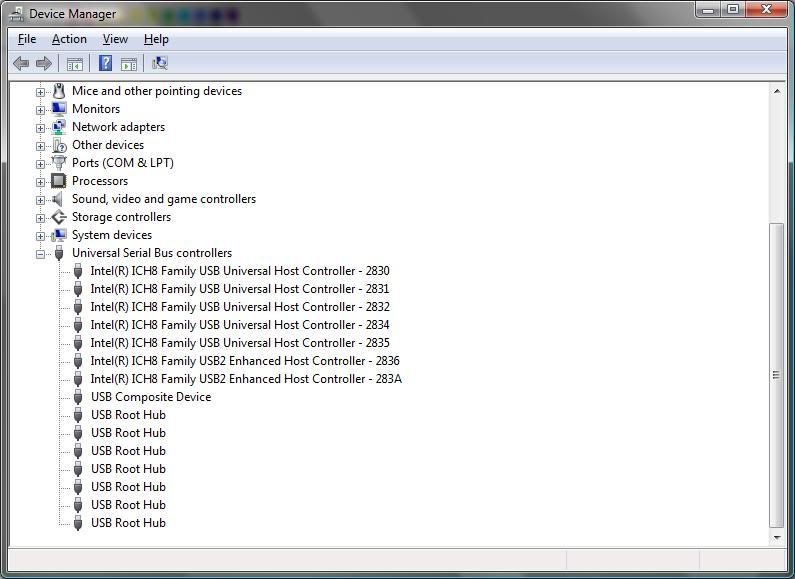
Task: Click the Other devices category icon
Action: [59, 145]
